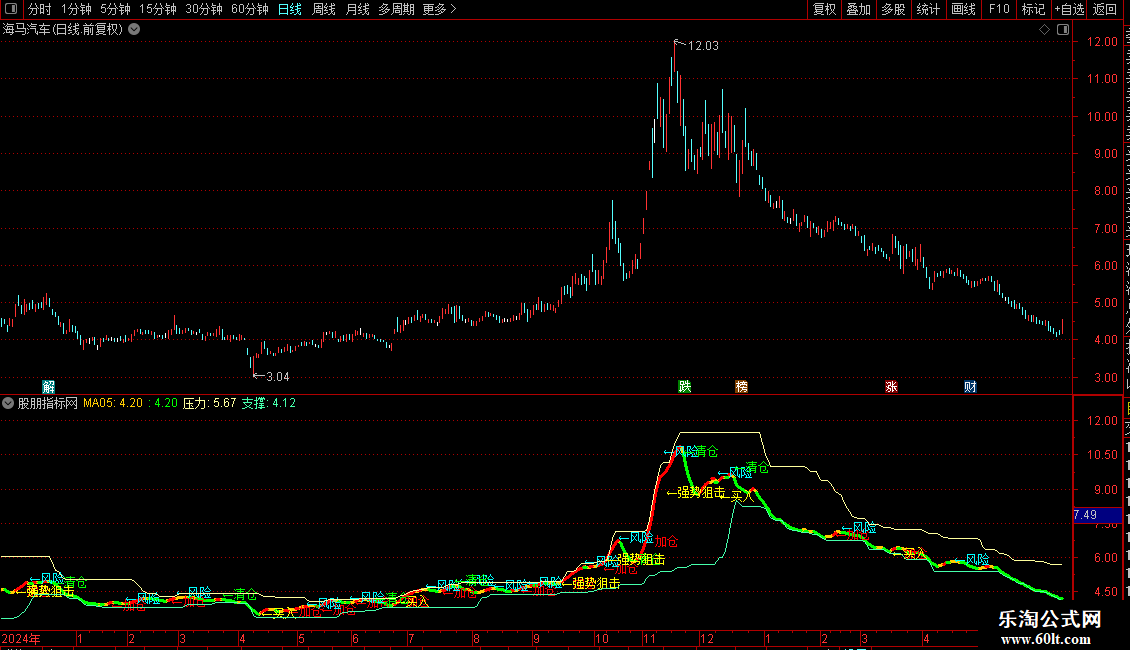The image size is (1130, 650).
Task: Click the 压力: 5.67 pressure value
Action: (x=210, y=404)
